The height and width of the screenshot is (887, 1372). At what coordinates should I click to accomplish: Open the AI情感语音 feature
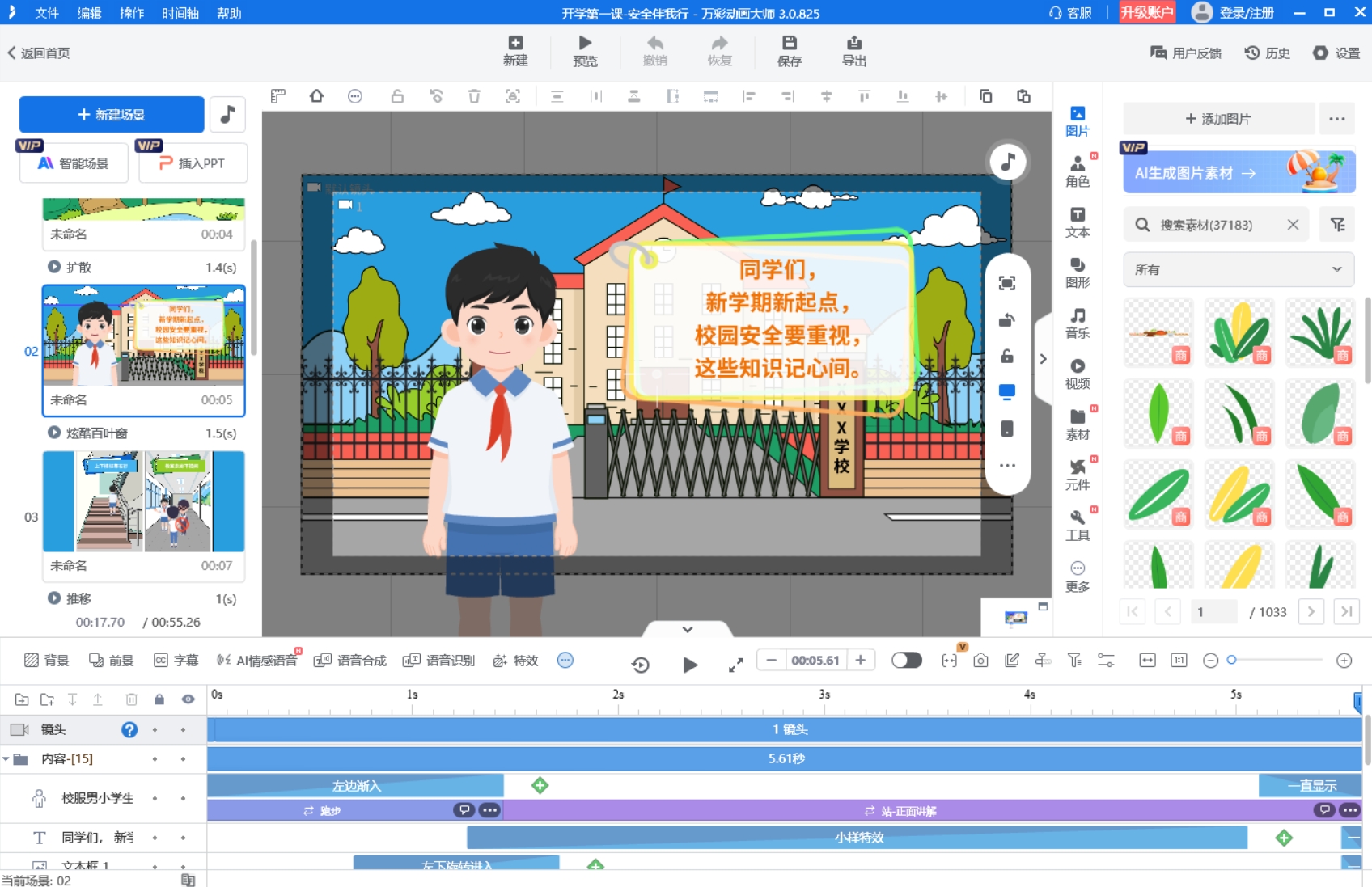pos(256,660)
